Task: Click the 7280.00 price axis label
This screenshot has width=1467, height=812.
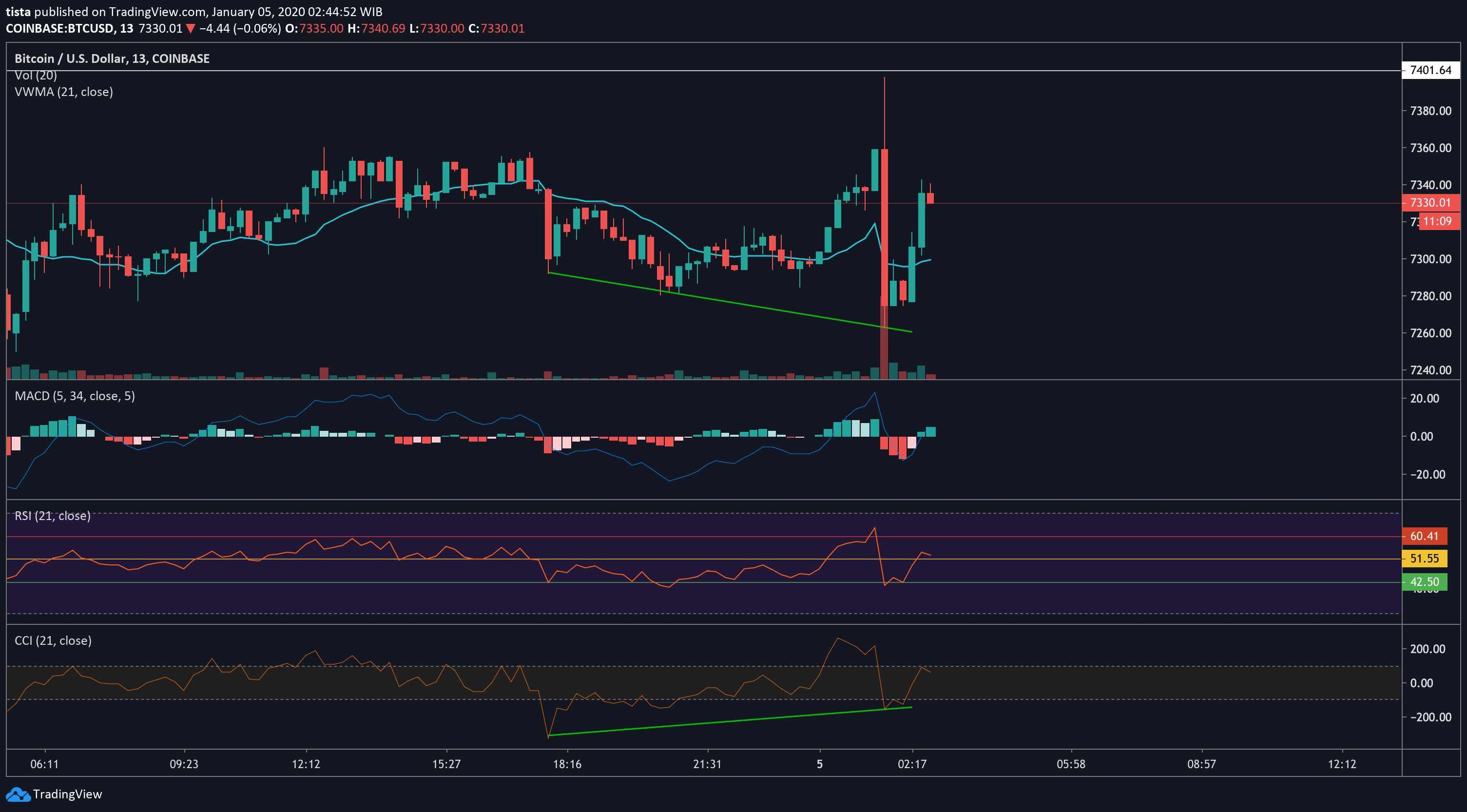Action: pyautogui.click(x=1430, y=296)
